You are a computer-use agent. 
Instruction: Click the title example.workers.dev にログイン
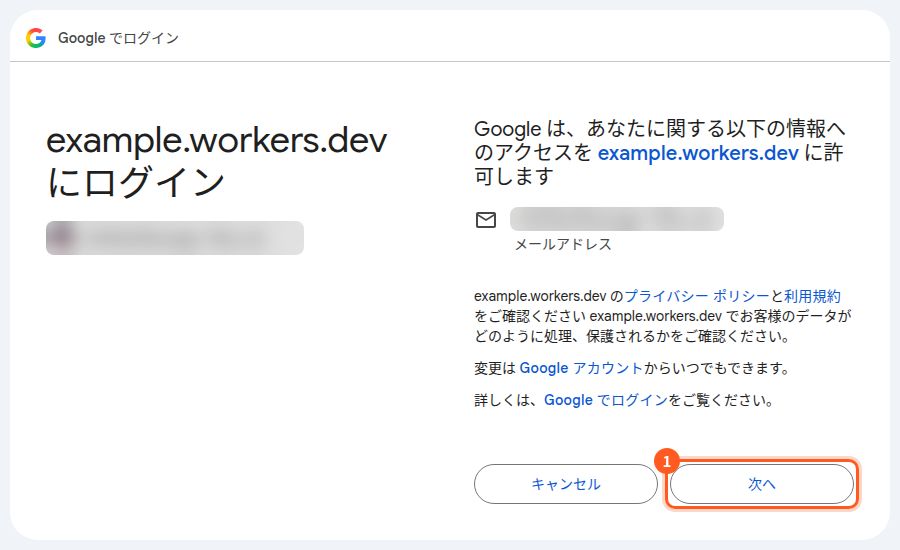217,161
